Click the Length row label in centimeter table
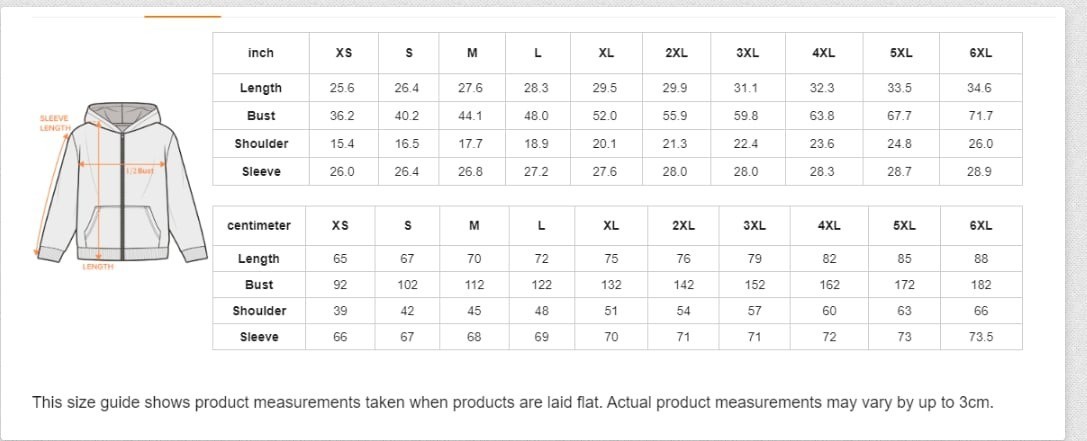Viewport: 1087px width, 441px height. [x=259, y=259]
